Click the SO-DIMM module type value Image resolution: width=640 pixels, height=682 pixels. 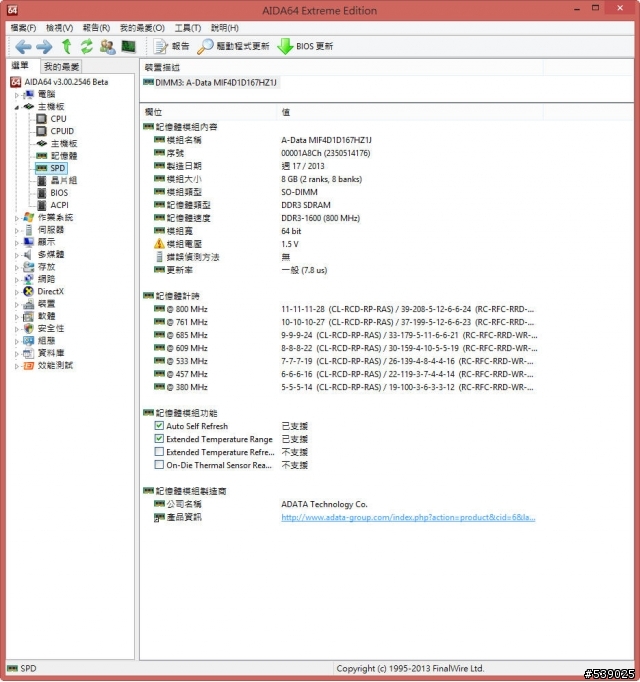pos(299,192)
